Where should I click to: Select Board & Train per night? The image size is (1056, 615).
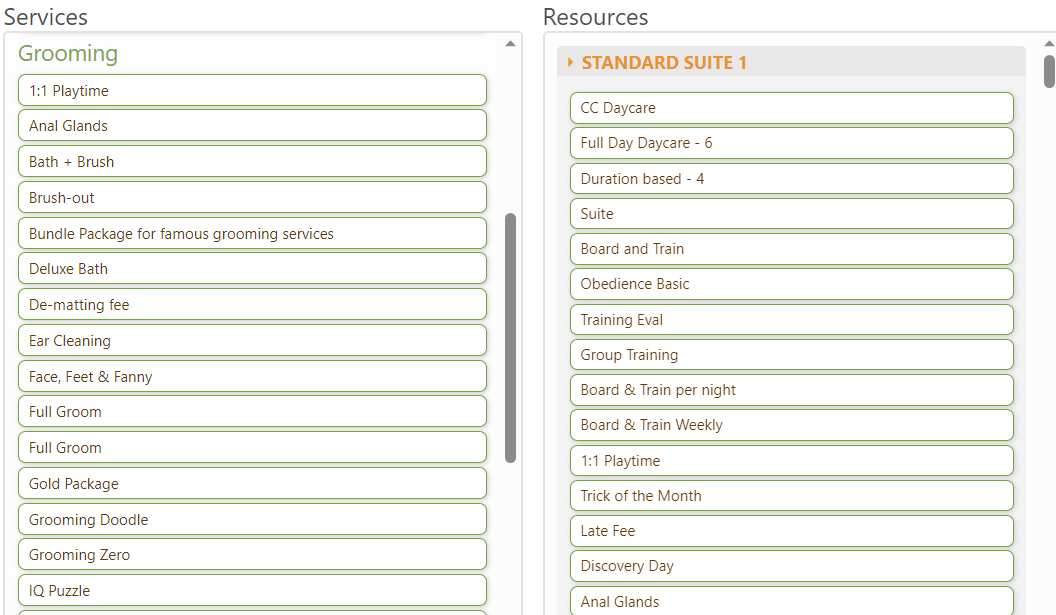click(792, 389)
